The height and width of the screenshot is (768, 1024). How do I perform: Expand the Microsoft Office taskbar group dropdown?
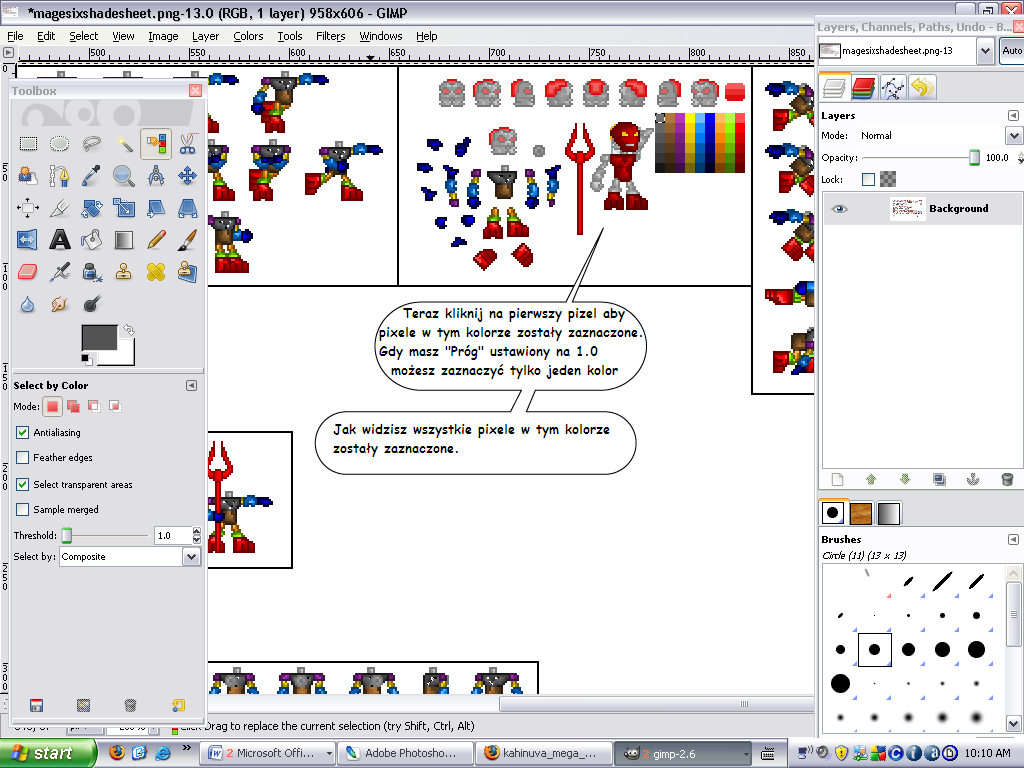point(329,754)
